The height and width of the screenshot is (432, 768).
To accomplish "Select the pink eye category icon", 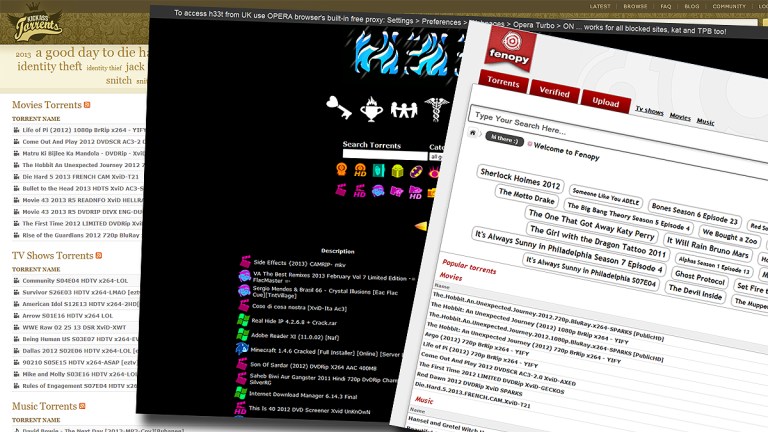I will pyautogui.click(x=434, y=172).
